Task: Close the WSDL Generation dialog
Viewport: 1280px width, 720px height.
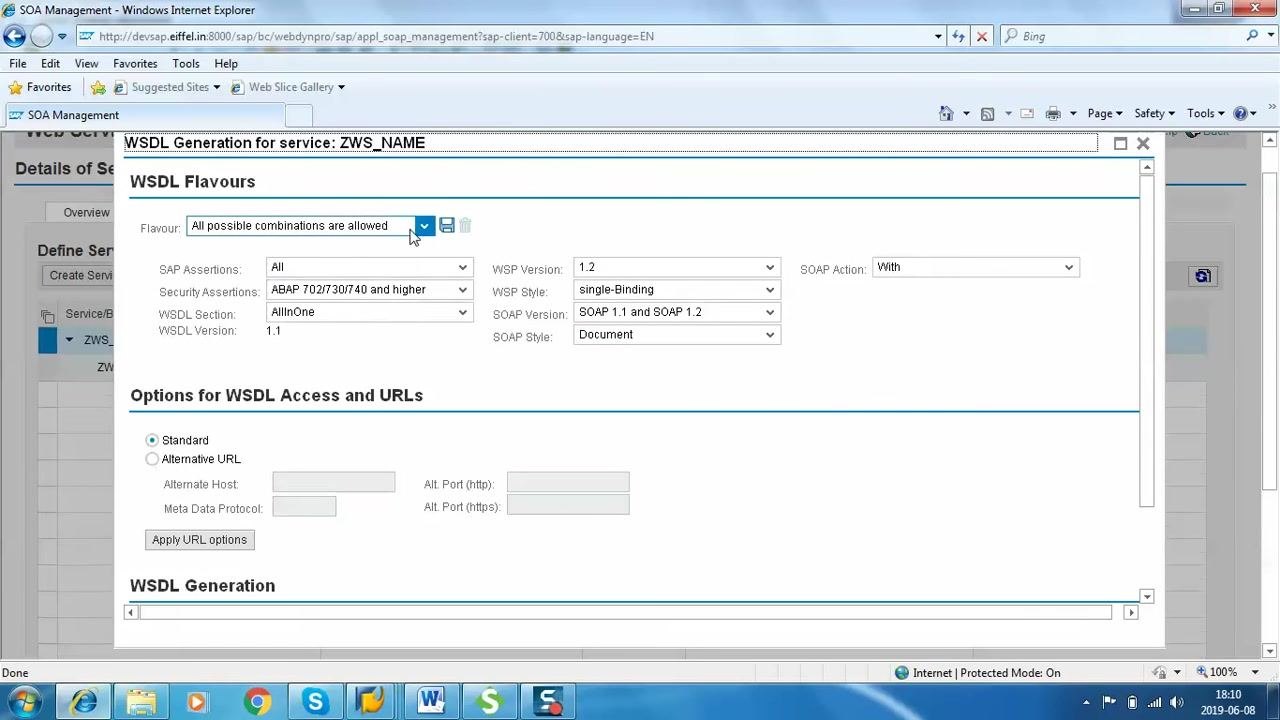Action: pyautogui.click(x=1143, y=144)
